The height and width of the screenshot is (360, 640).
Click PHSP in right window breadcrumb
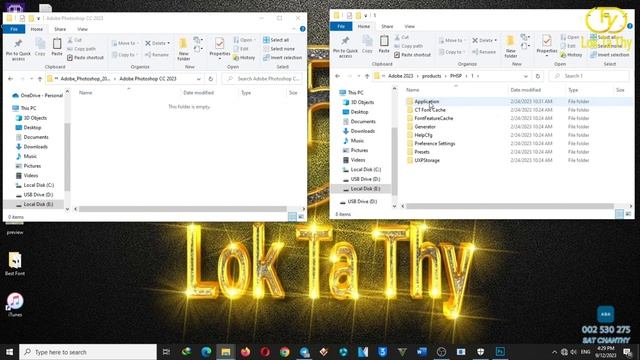[x=456, y=76]
